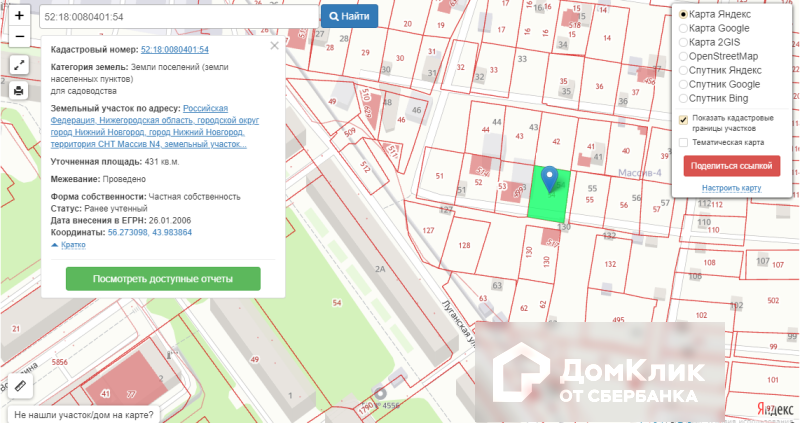Viewport: 800px width, 423px height.
Task: Click Не нашли участок/дом на карте? button
Action: click(84, 415)
